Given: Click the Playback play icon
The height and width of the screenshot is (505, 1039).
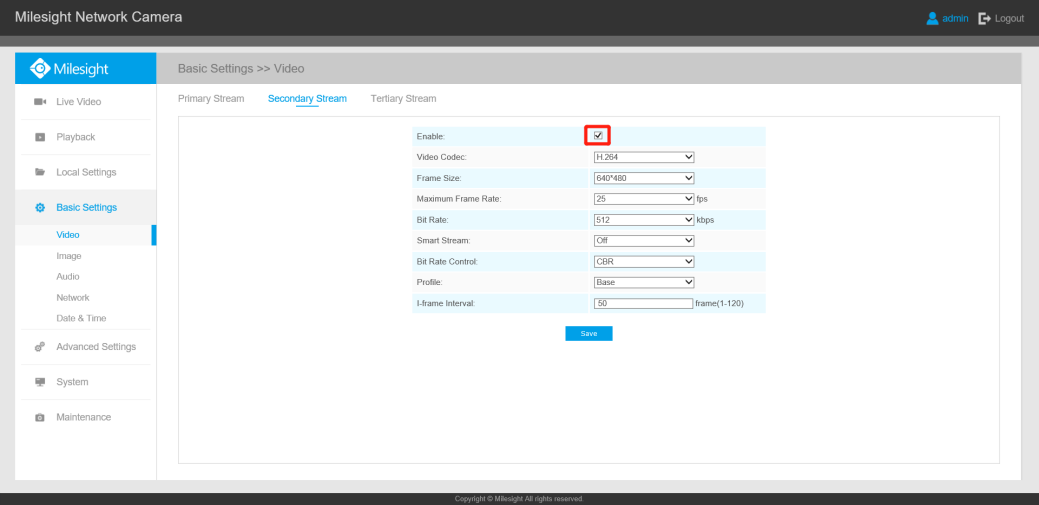Looking at the screenshot, I should [40, 137].
